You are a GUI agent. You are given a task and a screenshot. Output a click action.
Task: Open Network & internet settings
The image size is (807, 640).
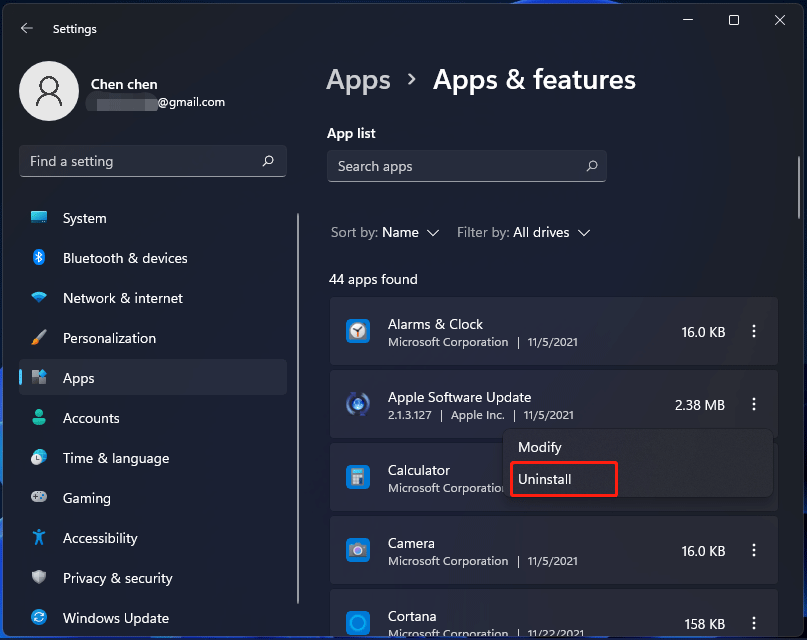click(153, 298)
